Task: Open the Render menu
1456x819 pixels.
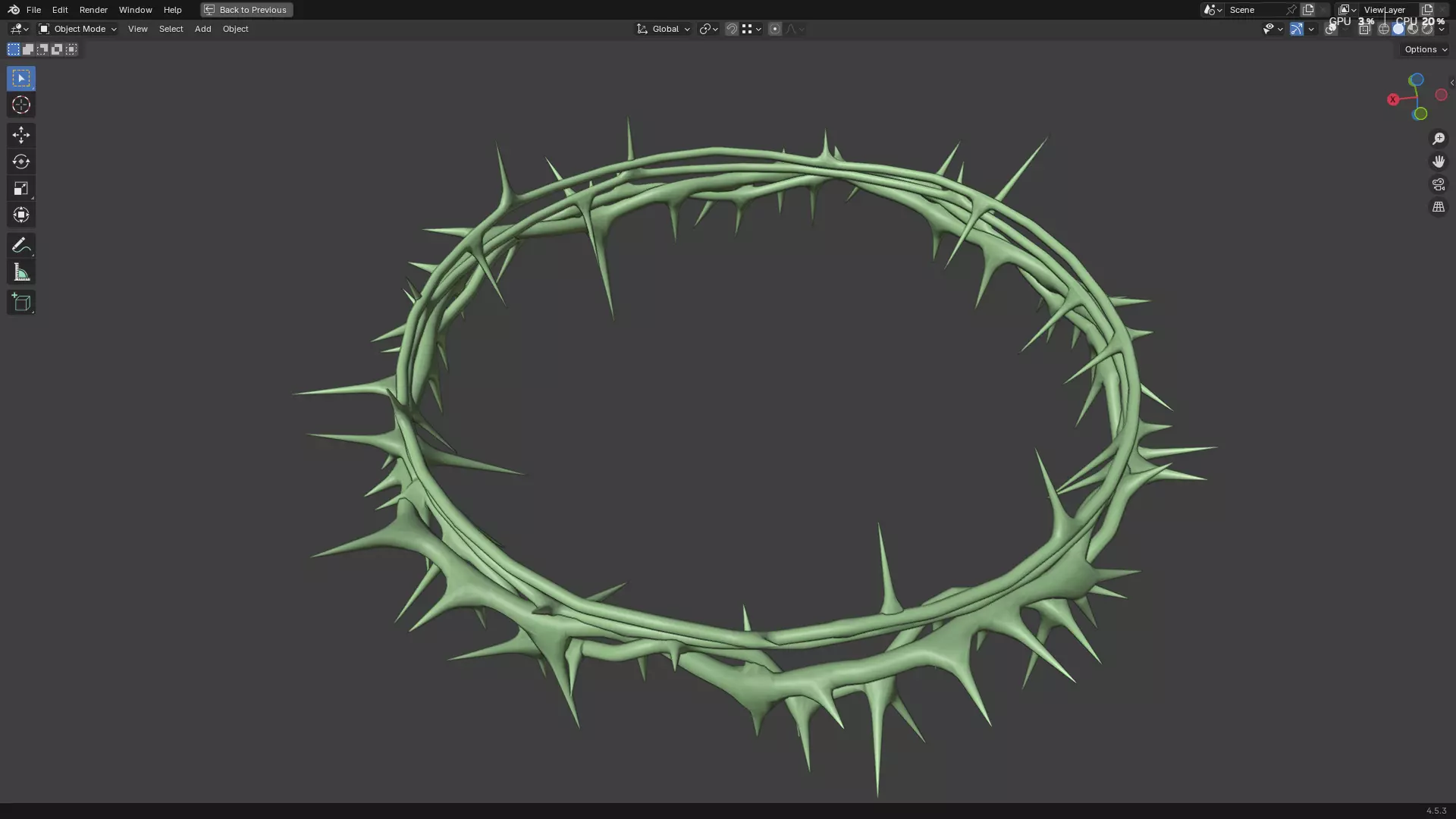Action: [93, 10]
